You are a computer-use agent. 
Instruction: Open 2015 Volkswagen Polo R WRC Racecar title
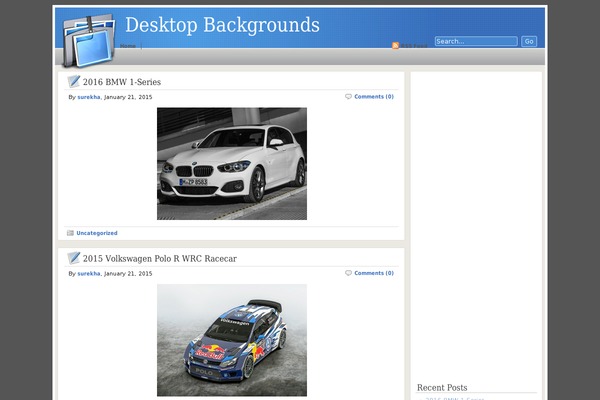pos(160,258)
